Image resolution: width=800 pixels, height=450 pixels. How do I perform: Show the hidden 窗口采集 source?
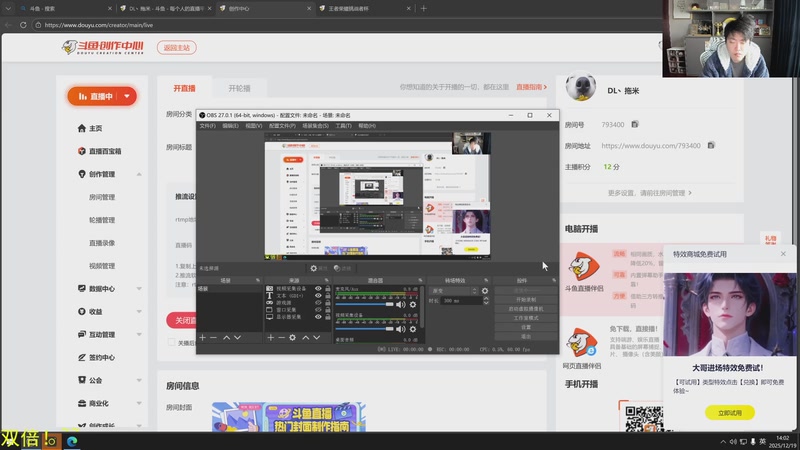(x=318, y=310)
